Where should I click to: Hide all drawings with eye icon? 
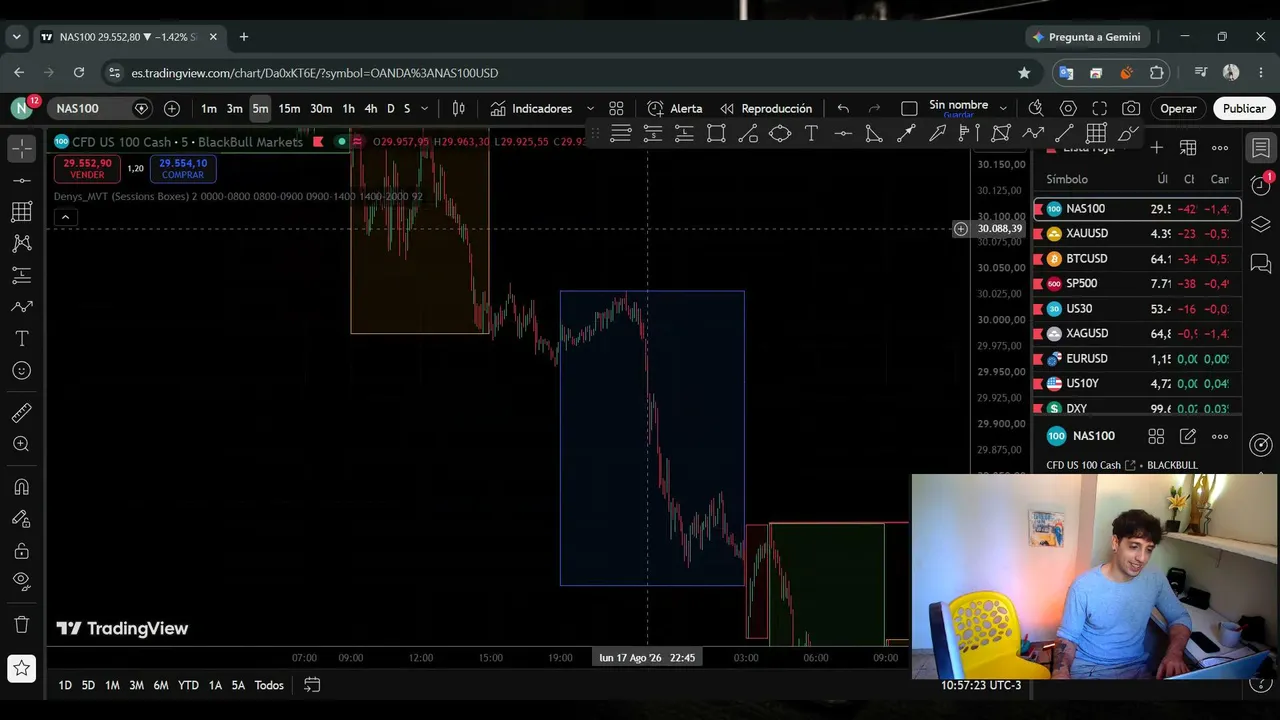[x=21, y=580]
